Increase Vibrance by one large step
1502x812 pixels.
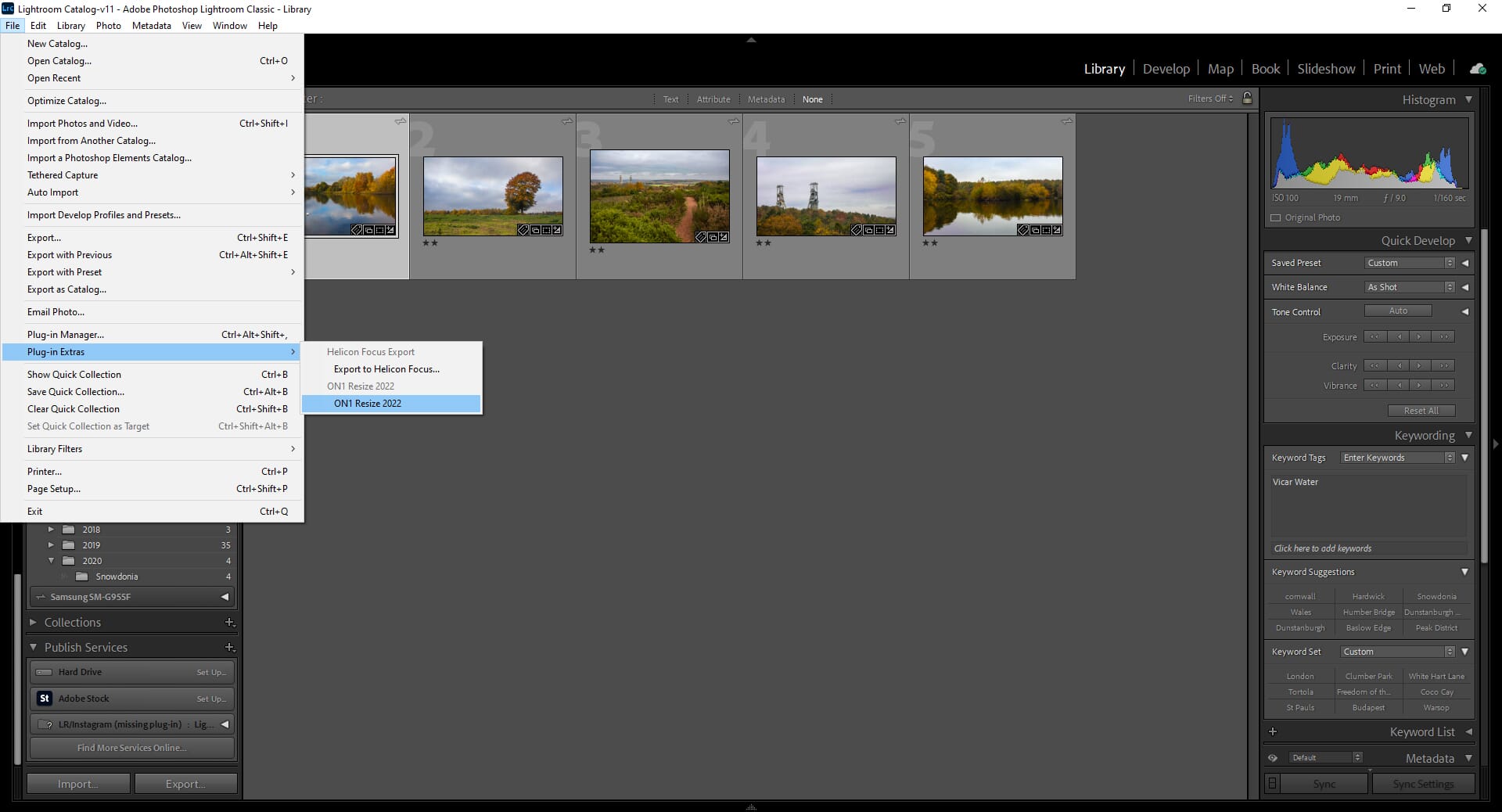coord(1444,385)
